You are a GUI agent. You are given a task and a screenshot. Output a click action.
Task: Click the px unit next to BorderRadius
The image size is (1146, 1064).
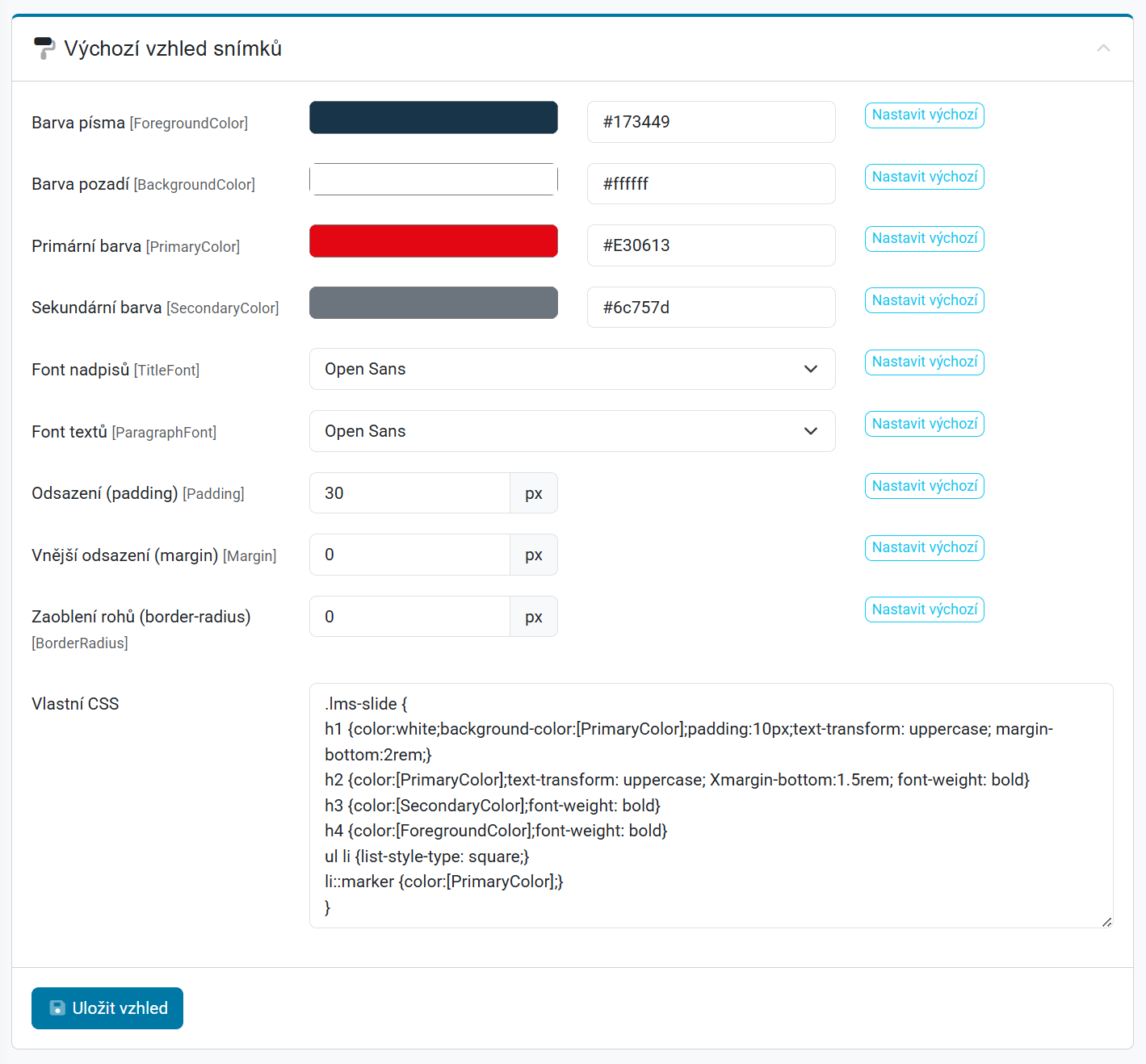[x=534, y=617]
